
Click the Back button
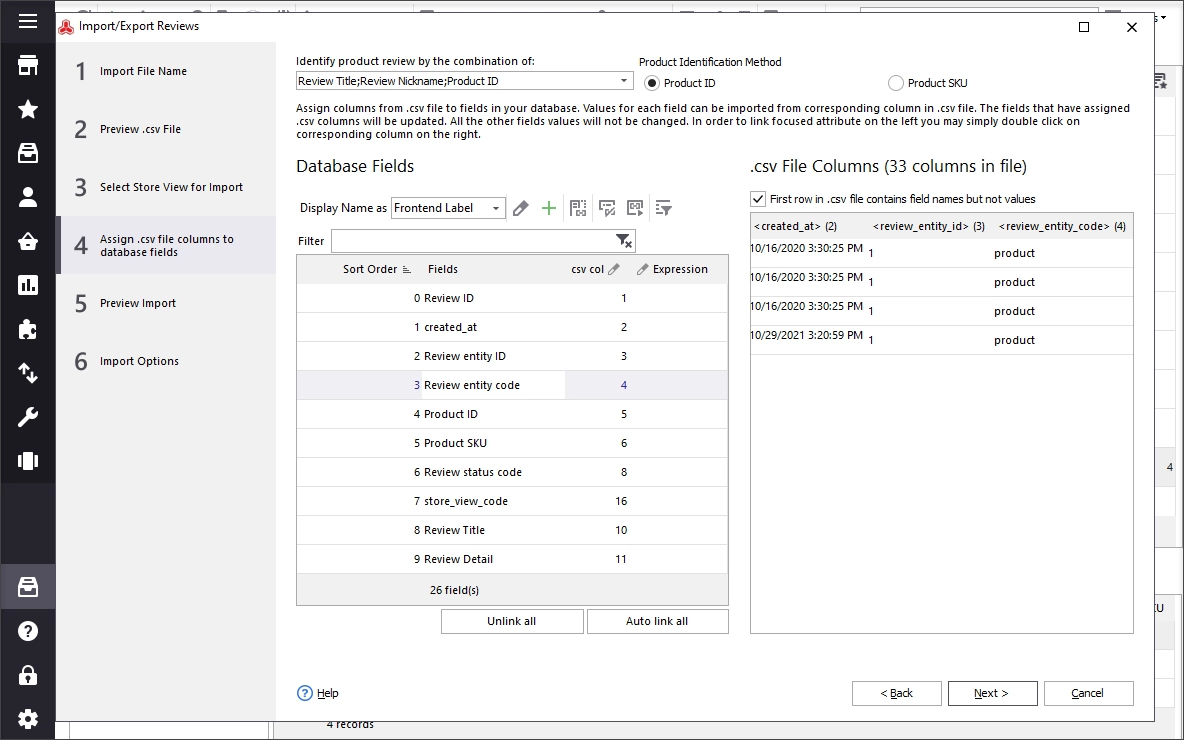point(896,693)
